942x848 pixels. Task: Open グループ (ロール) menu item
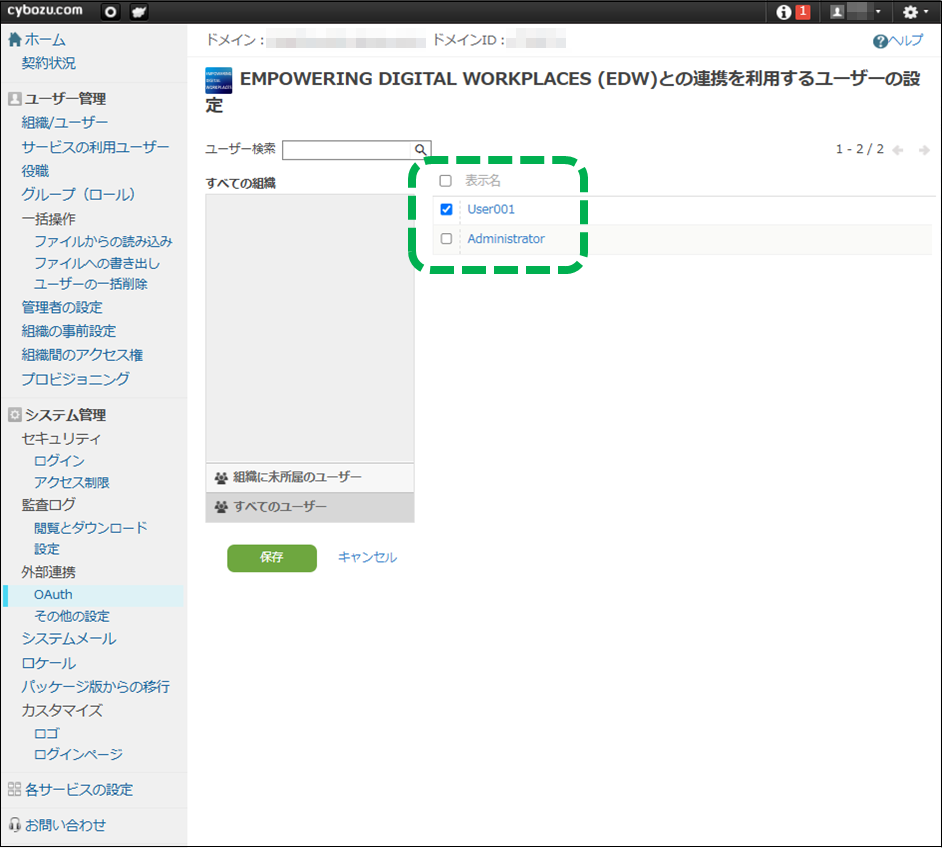coord(78,195)
